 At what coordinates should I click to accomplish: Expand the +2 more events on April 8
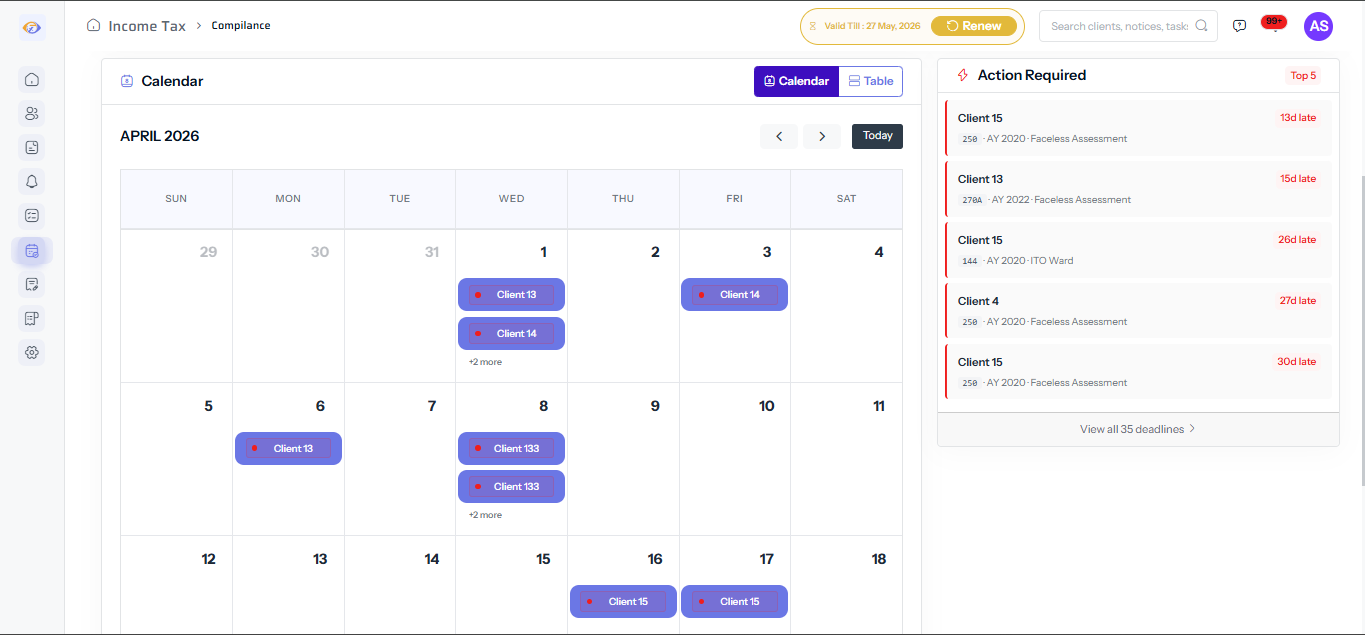[485, 515]
